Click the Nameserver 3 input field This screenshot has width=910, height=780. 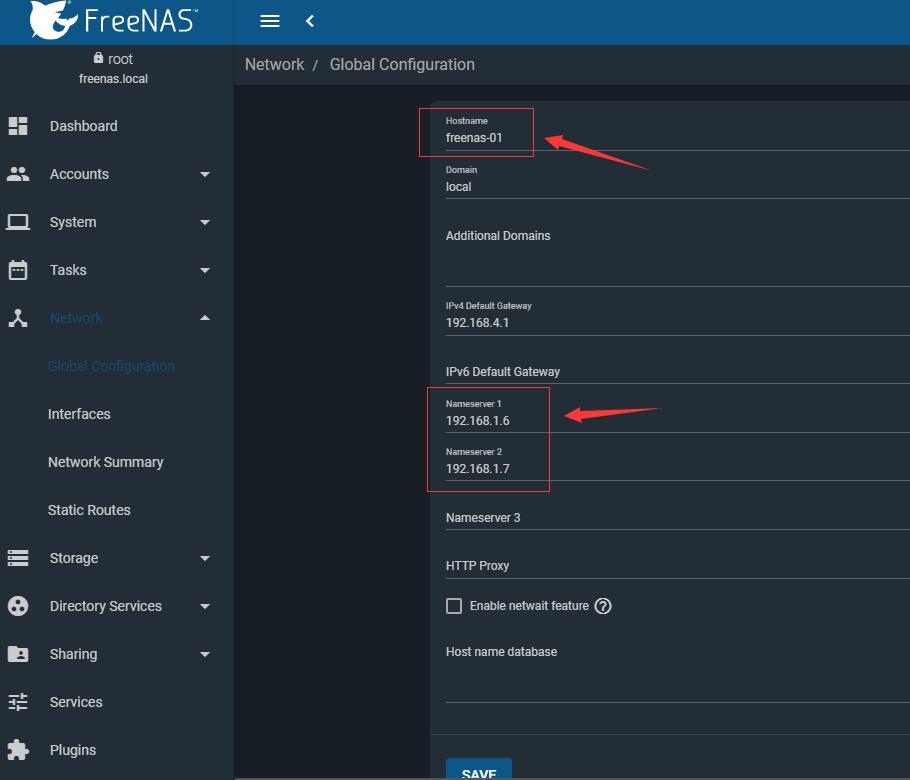coord(600,518)
